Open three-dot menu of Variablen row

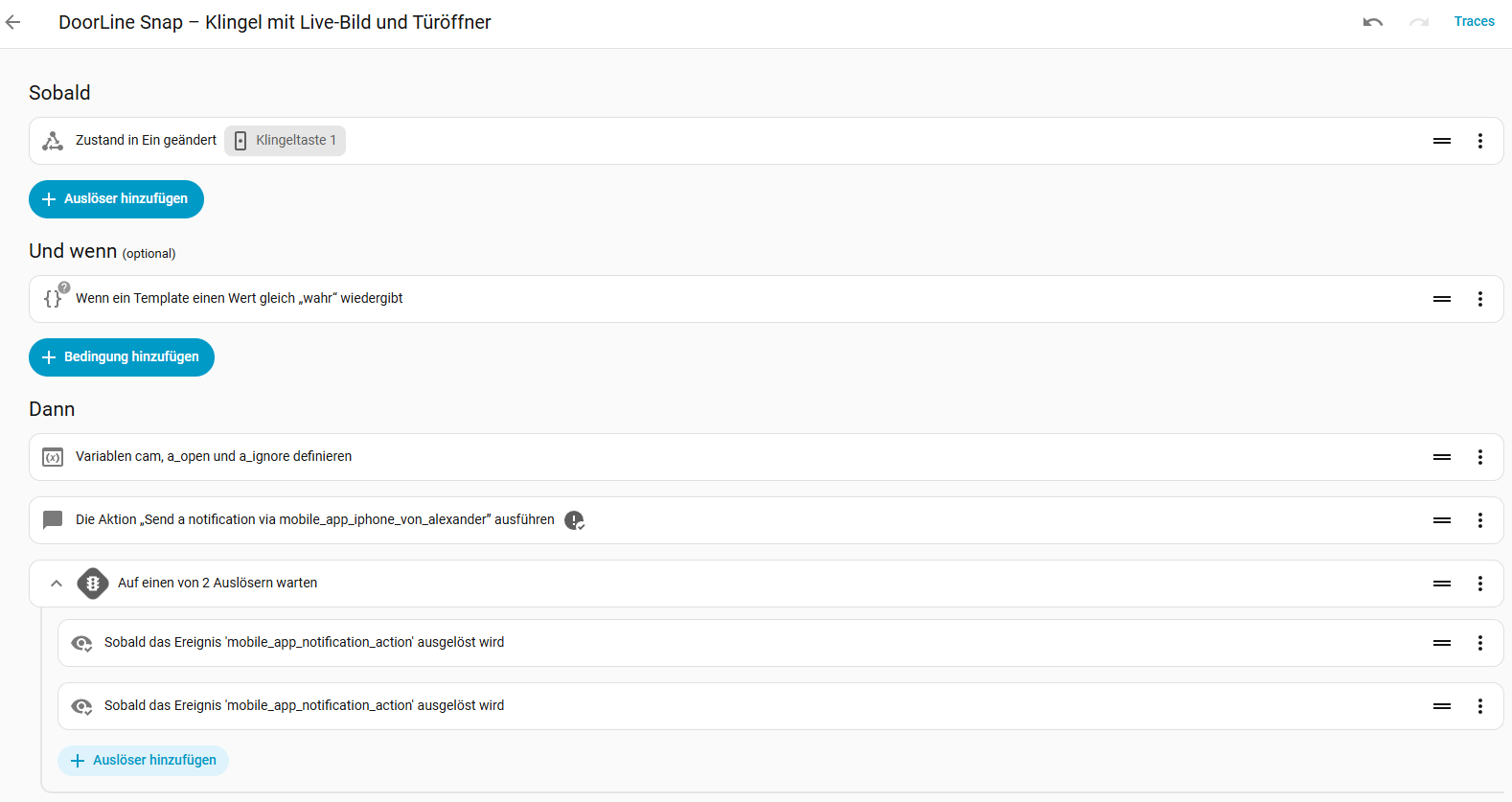coord(1480,457)
